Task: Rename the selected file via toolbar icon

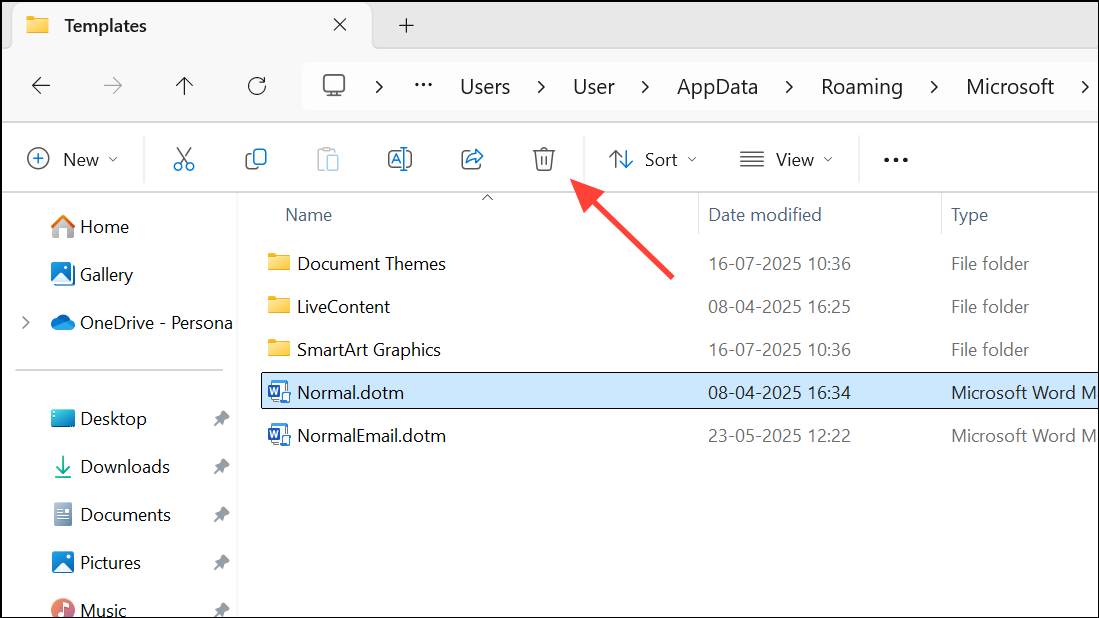Action: pos(399,159)
